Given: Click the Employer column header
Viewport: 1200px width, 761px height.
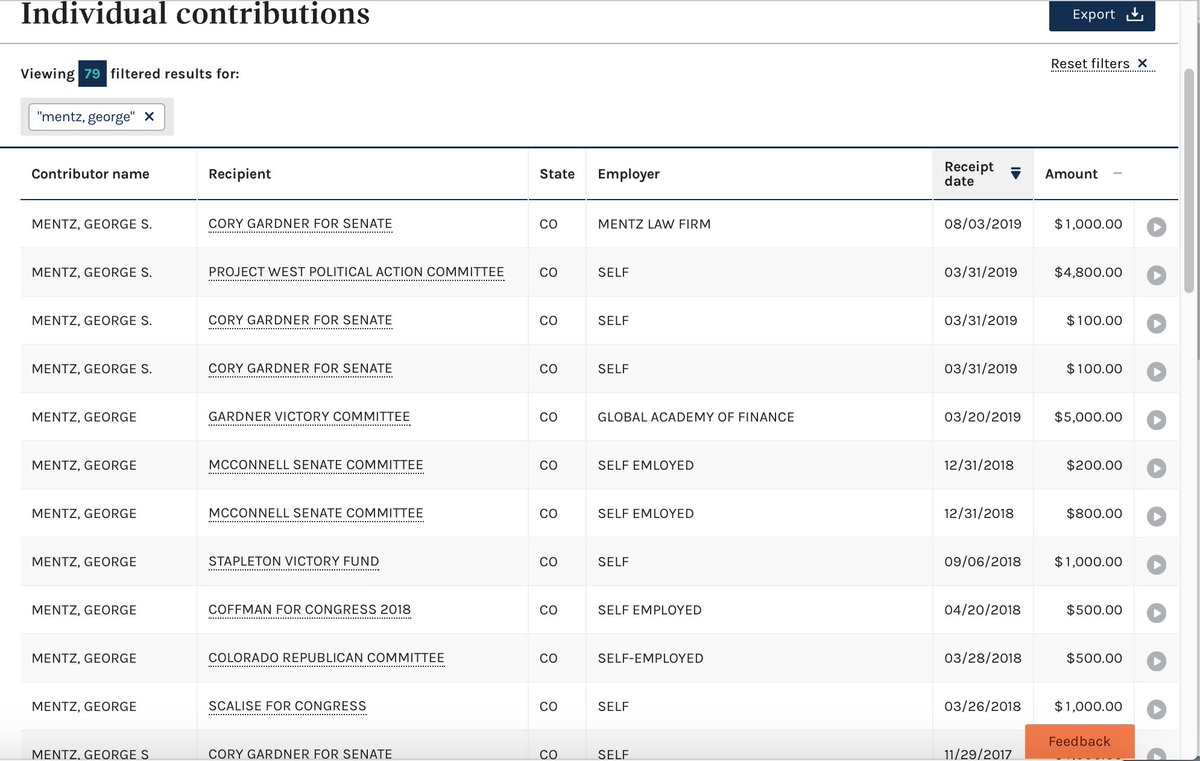Looking at the screenshot, I should pyautogui.click(x=629, y=174).
